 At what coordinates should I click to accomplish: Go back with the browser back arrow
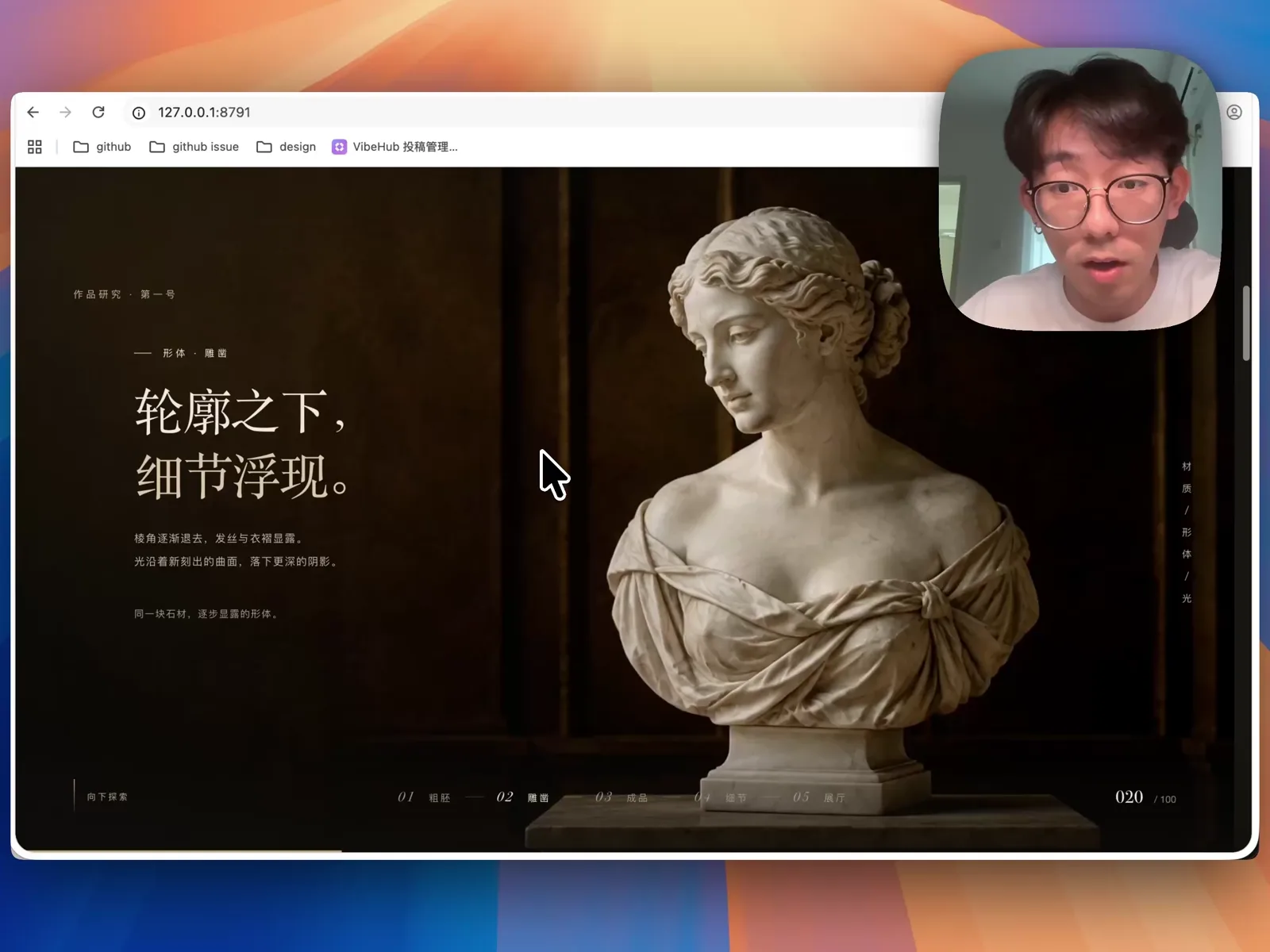[x=33, y=113]
